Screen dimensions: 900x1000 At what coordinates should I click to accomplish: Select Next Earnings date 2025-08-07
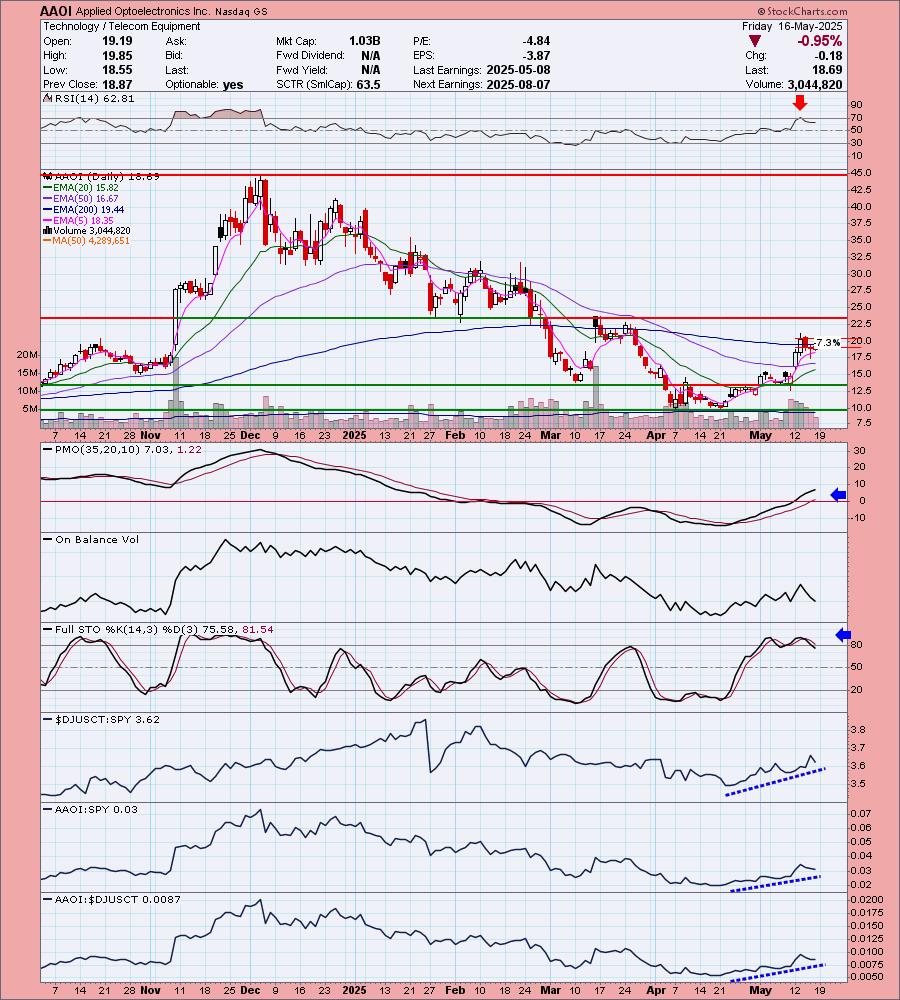click(x=518, y=84)
